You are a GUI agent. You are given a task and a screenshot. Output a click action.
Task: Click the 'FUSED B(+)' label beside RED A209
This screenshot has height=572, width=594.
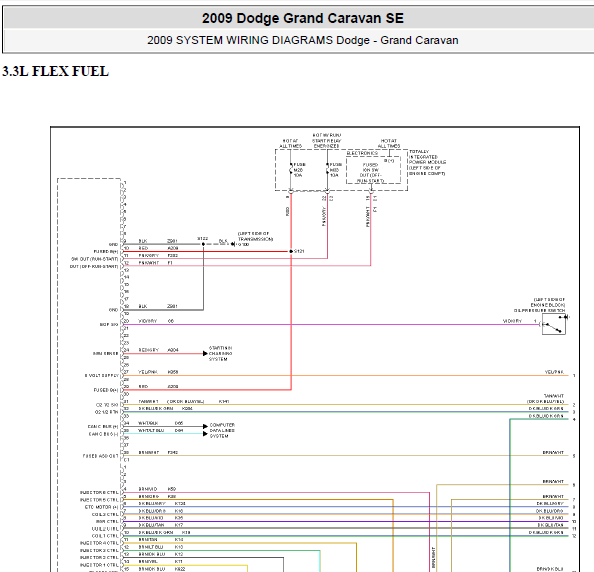106,252
